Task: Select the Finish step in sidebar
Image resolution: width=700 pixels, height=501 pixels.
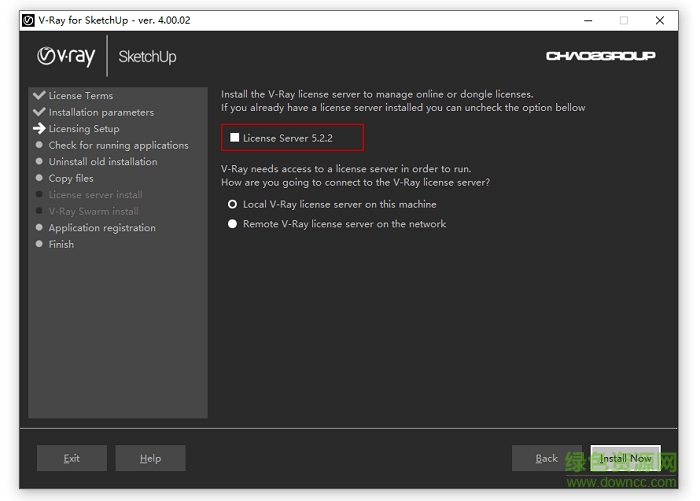Action: click(61, 244)
